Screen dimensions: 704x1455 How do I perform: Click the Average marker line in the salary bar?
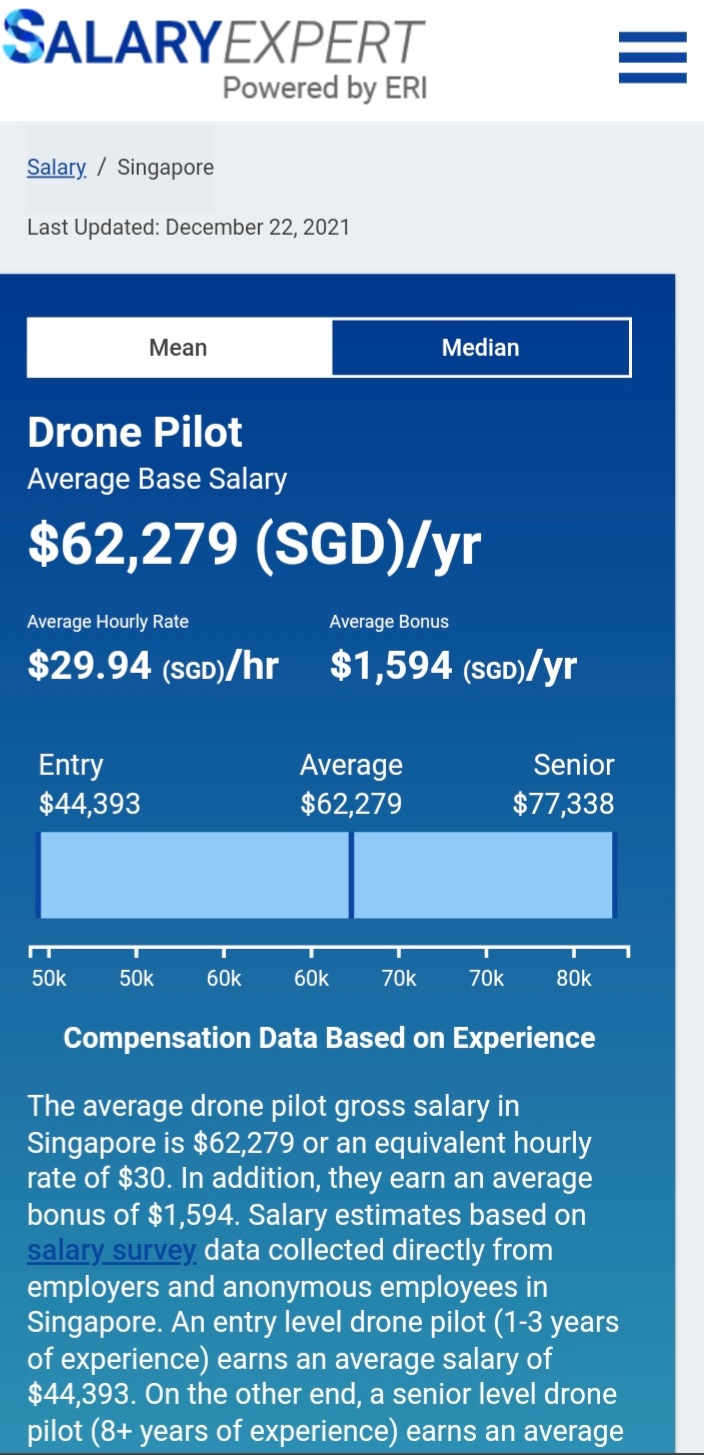click(x=351, y=875)
